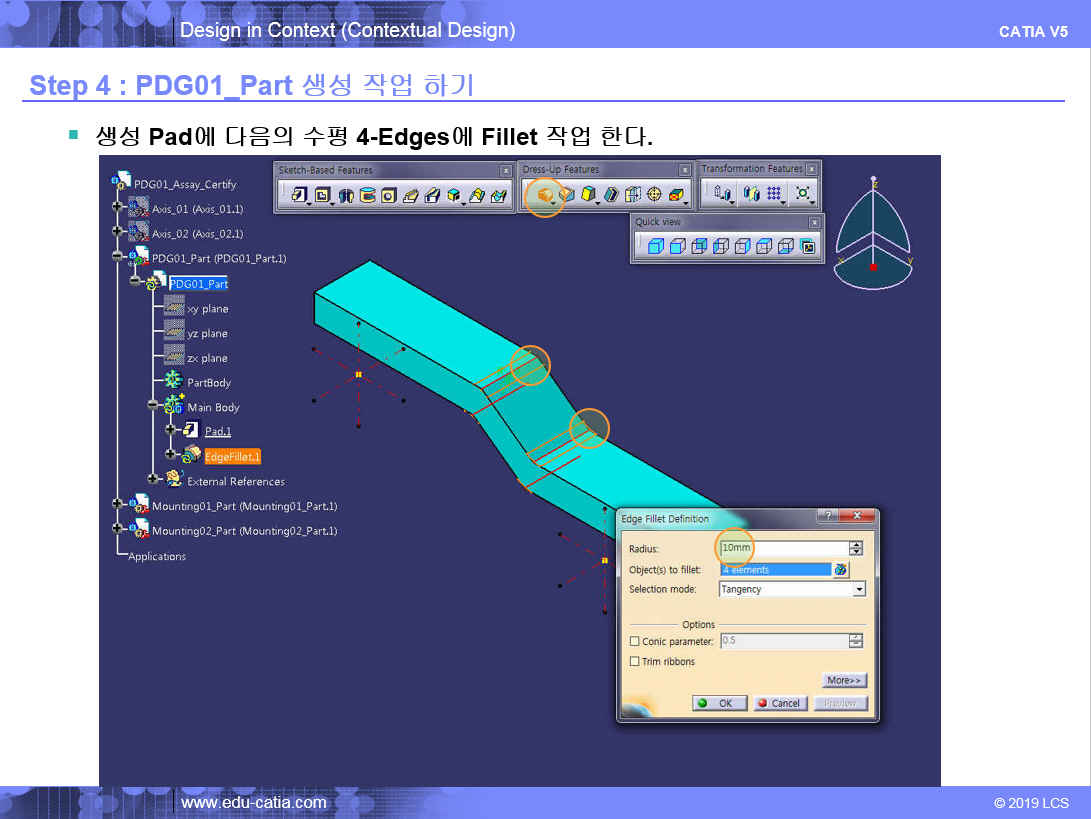The width and height of the screenshot is (1091, 819).
Task: Expand the Axis_01 tree node
Action: (x=118, y=208)
